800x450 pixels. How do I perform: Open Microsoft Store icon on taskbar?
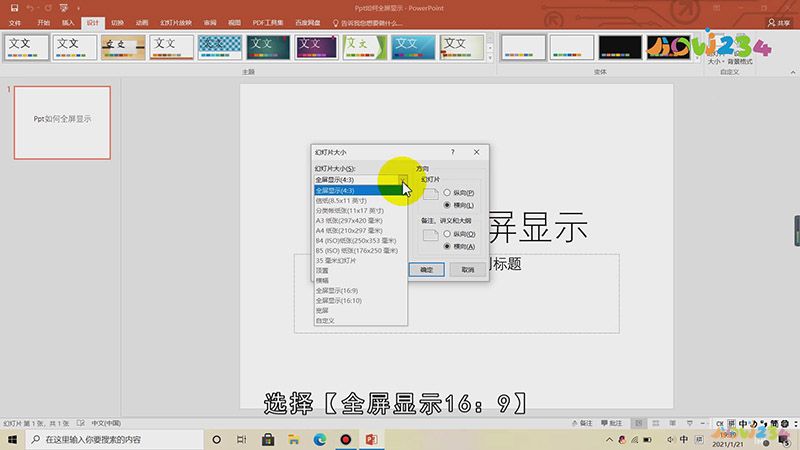pos(268,439)
